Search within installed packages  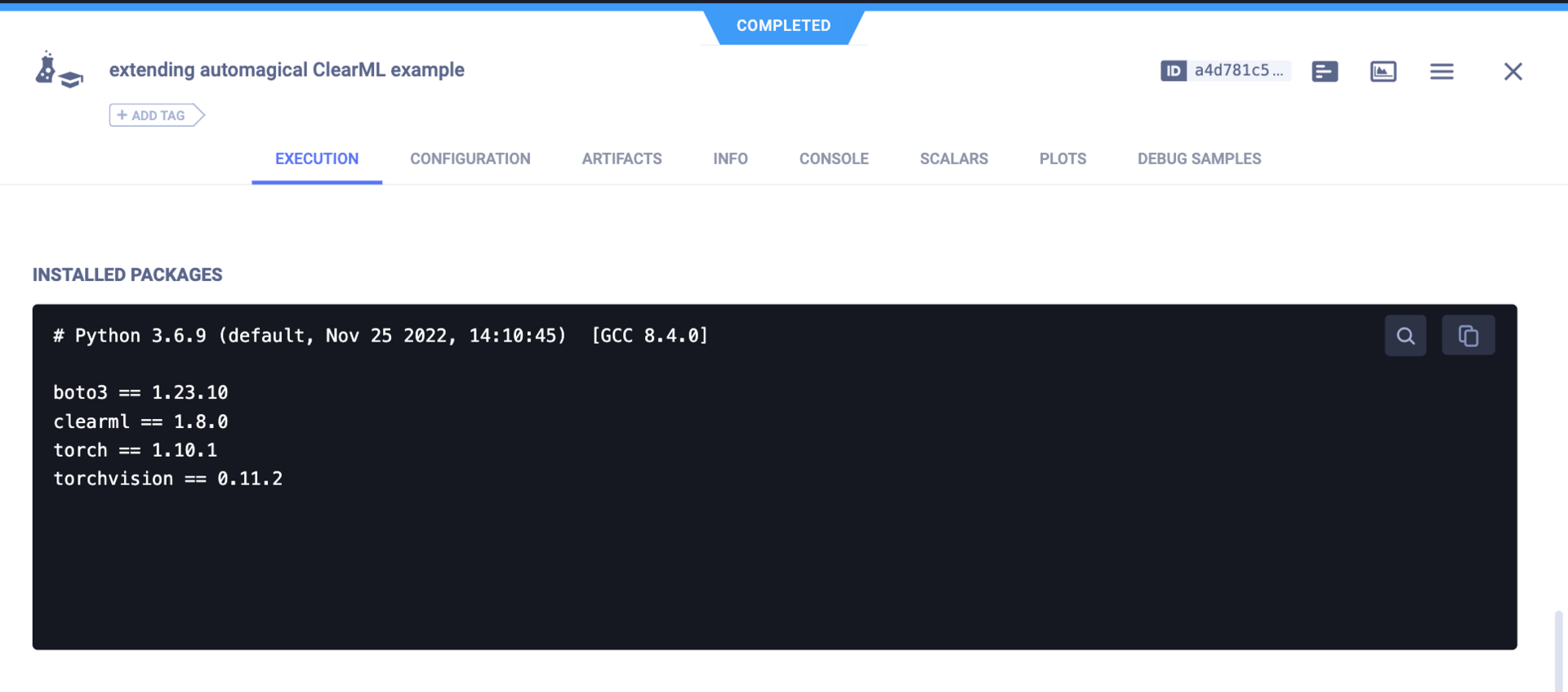point(1405,336)
